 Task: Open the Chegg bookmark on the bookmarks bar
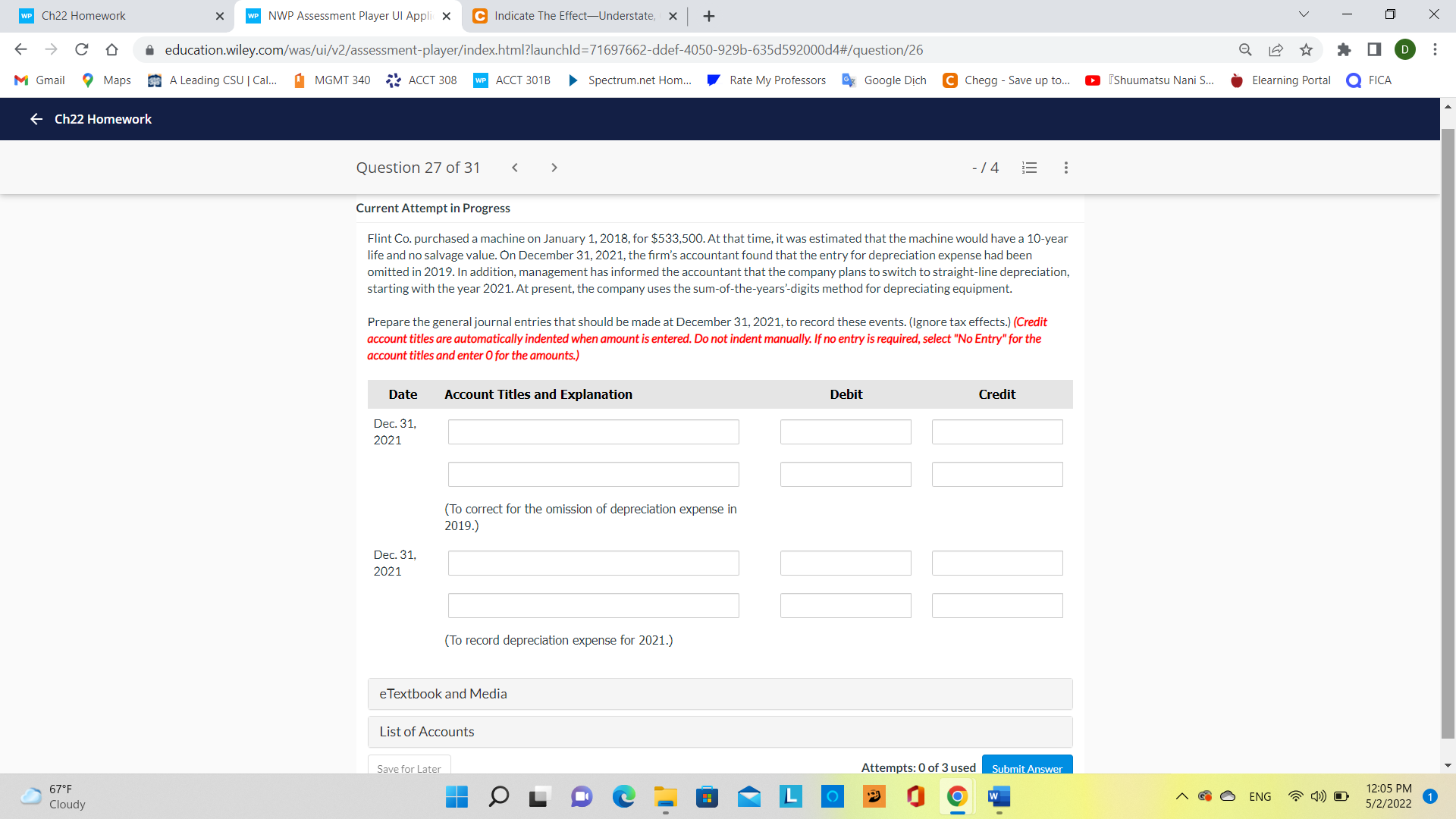coord(1006,80)
